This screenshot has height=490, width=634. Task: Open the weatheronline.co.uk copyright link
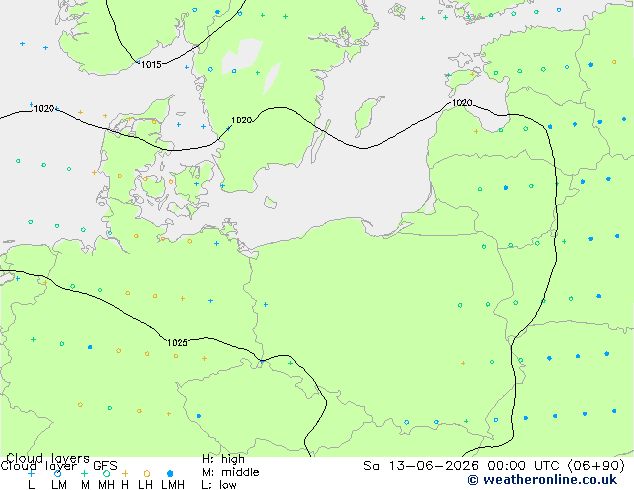tap(542, 480)
